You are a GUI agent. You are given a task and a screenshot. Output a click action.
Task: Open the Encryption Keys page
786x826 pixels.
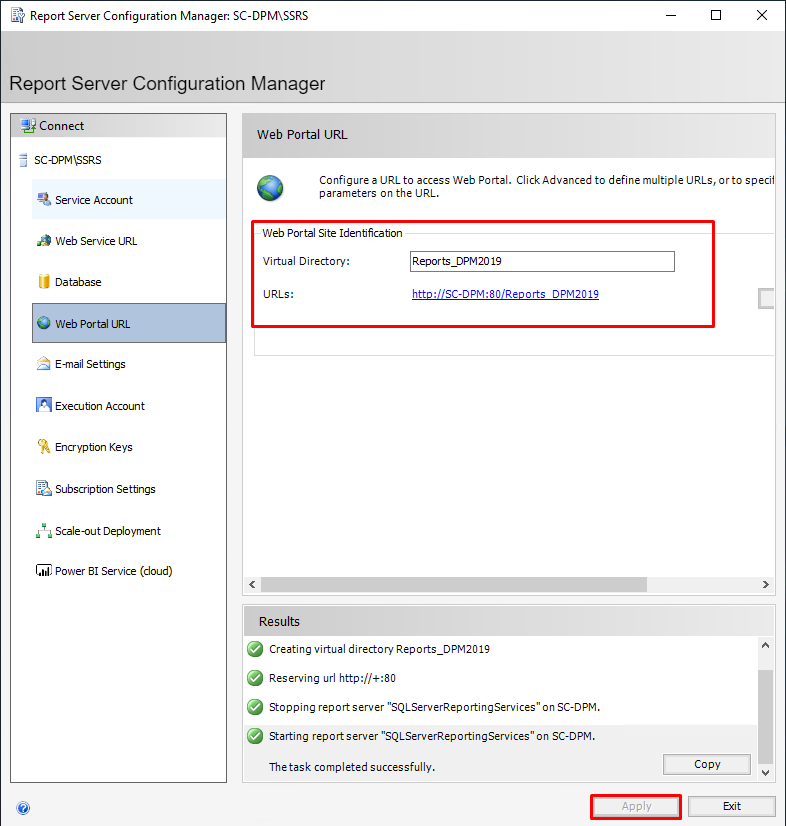pos(129,447)
